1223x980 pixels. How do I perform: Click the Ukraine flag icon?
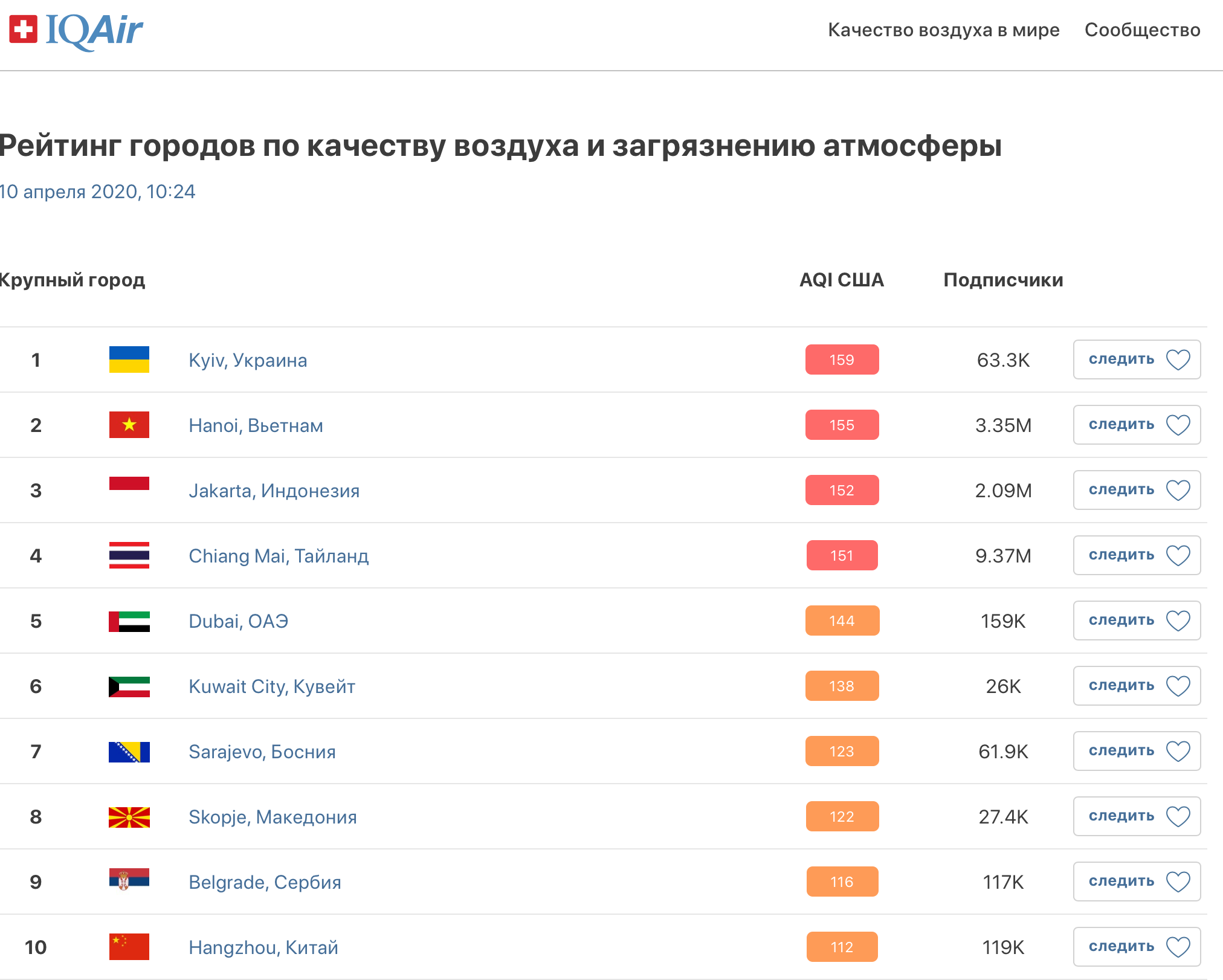coord(129,359)
